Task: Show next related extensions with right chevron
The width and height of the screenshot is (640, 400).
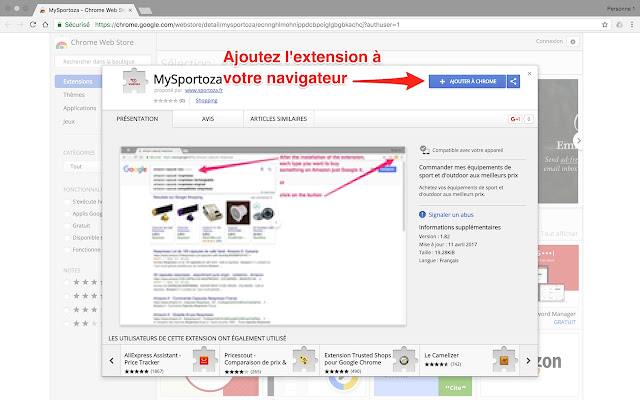Action: (x=528, y=360)
